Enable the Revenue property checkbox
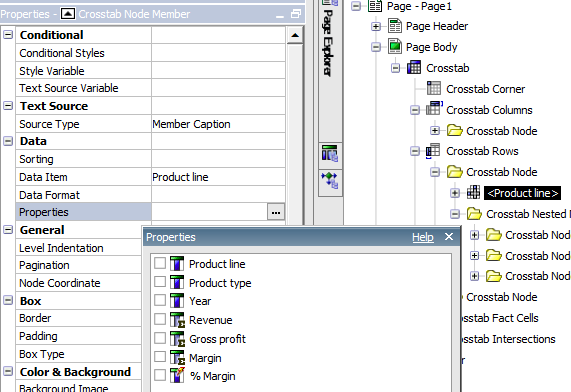This screenshot has height=392, width=571. click(x=160, y=319)
